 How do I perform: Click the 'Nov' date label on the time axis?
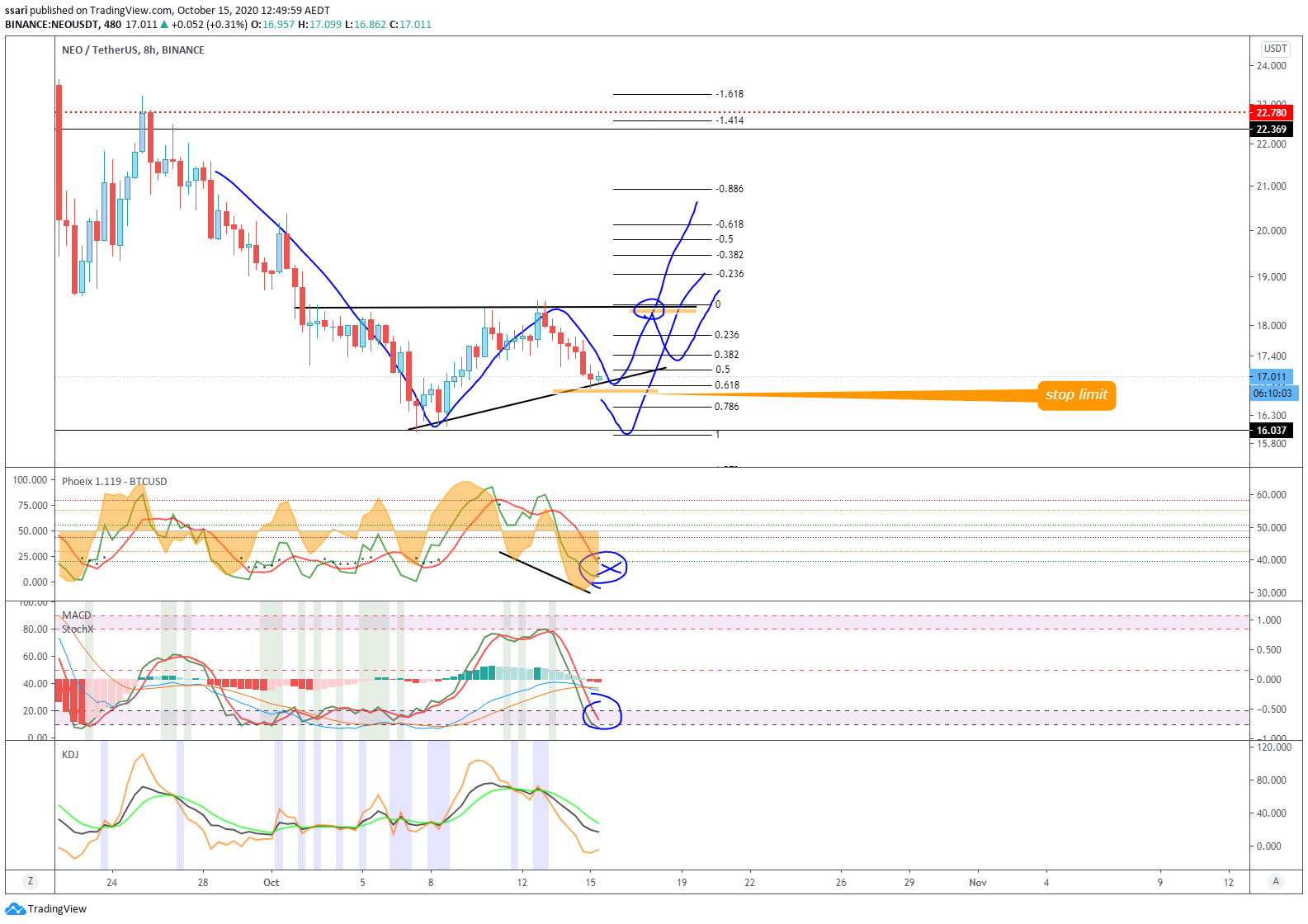(977, 882)
